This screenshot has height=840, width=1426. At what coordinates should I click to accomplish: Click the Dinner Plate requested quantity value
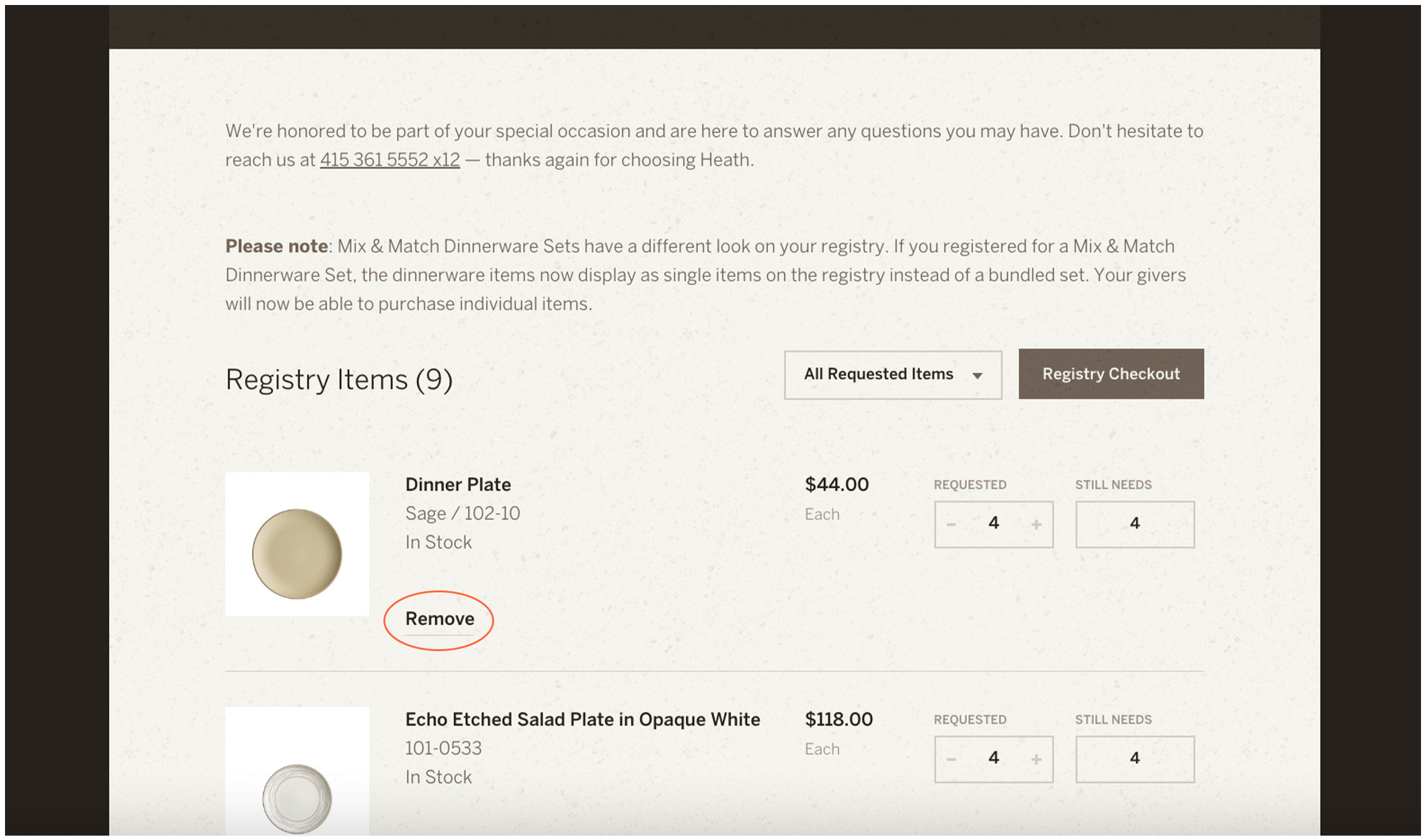994,524
